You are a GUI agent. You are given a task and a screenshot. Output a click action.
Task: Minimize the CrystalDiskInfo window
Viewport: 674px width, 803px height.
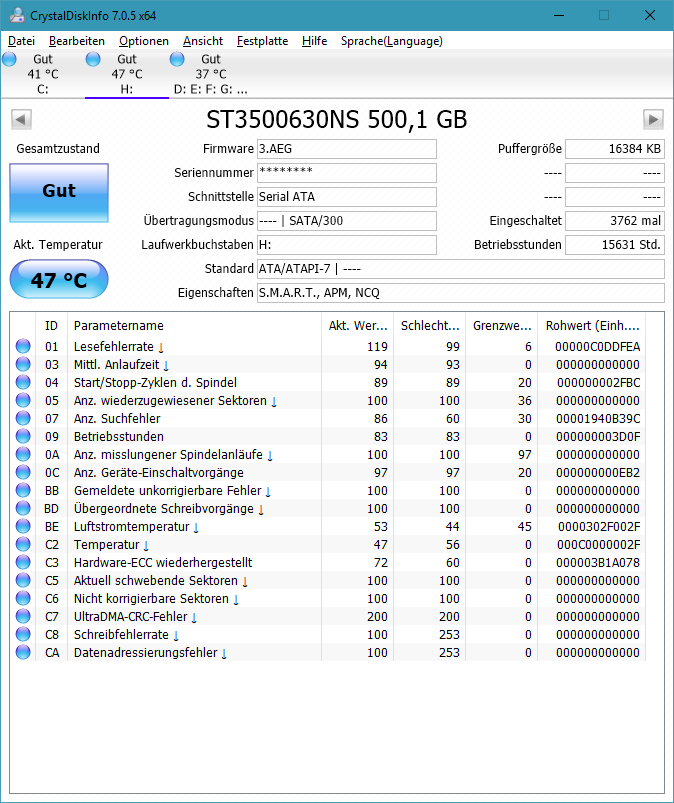pos(559,15)
